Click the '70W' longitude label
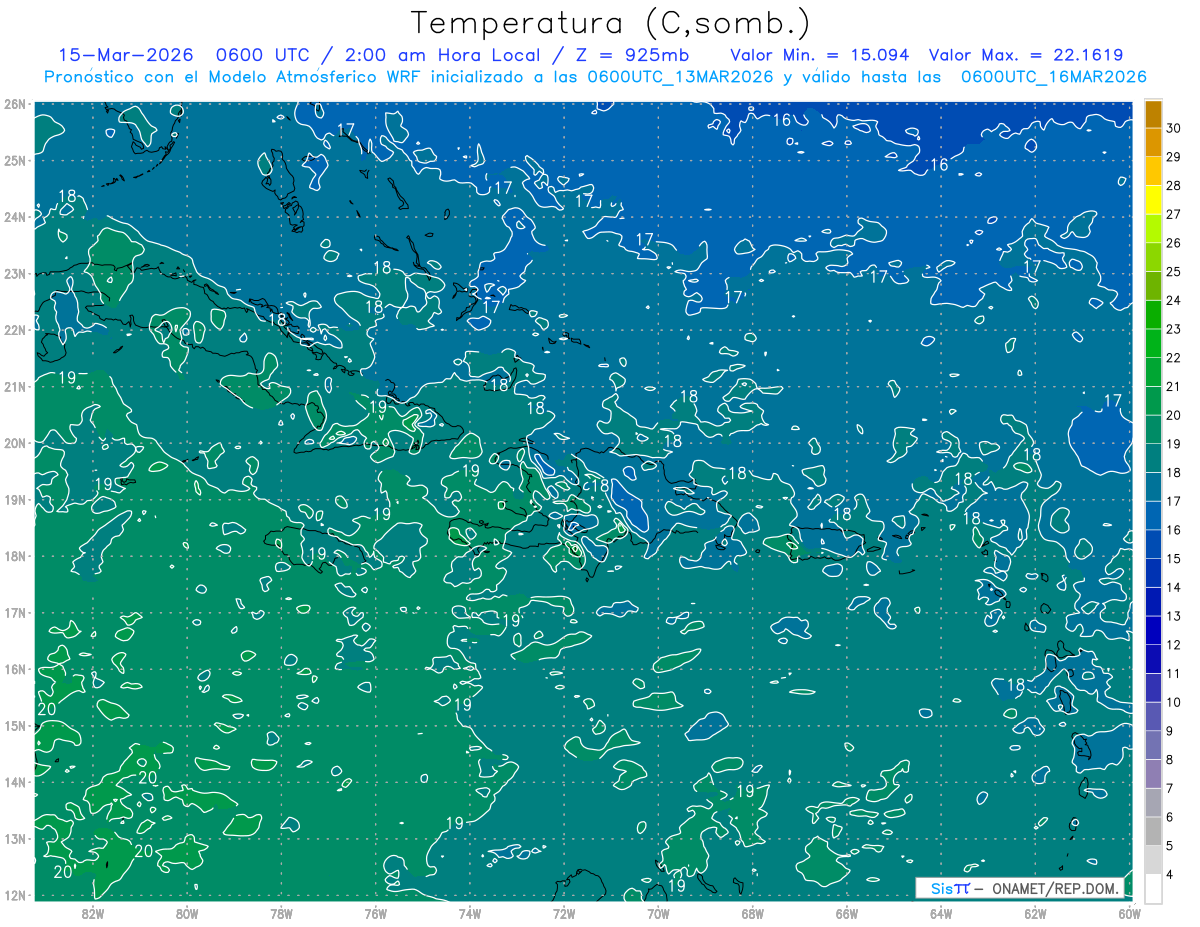The height and width of the screenshot is (927, 1200). tap(657, 913)
